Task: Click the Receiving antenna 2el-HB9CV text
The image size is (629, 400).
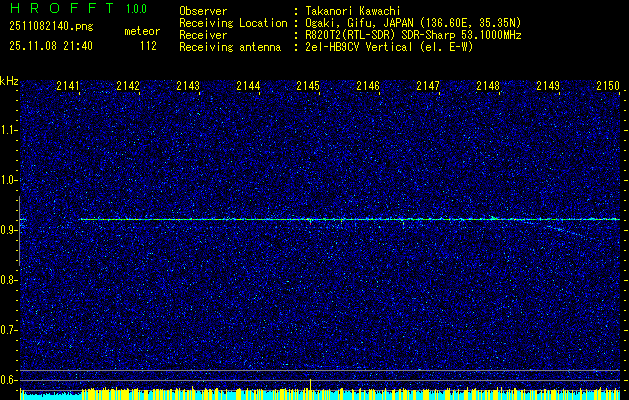Action: point(389,47)
